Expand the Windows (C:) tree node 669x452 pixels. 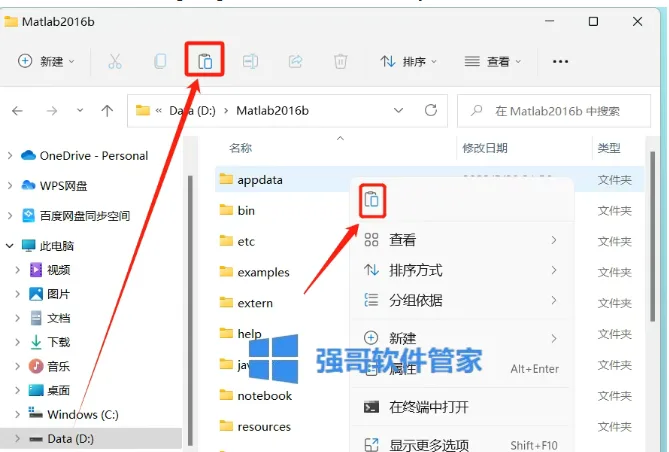pyautogui.click(x=17, y=414)
